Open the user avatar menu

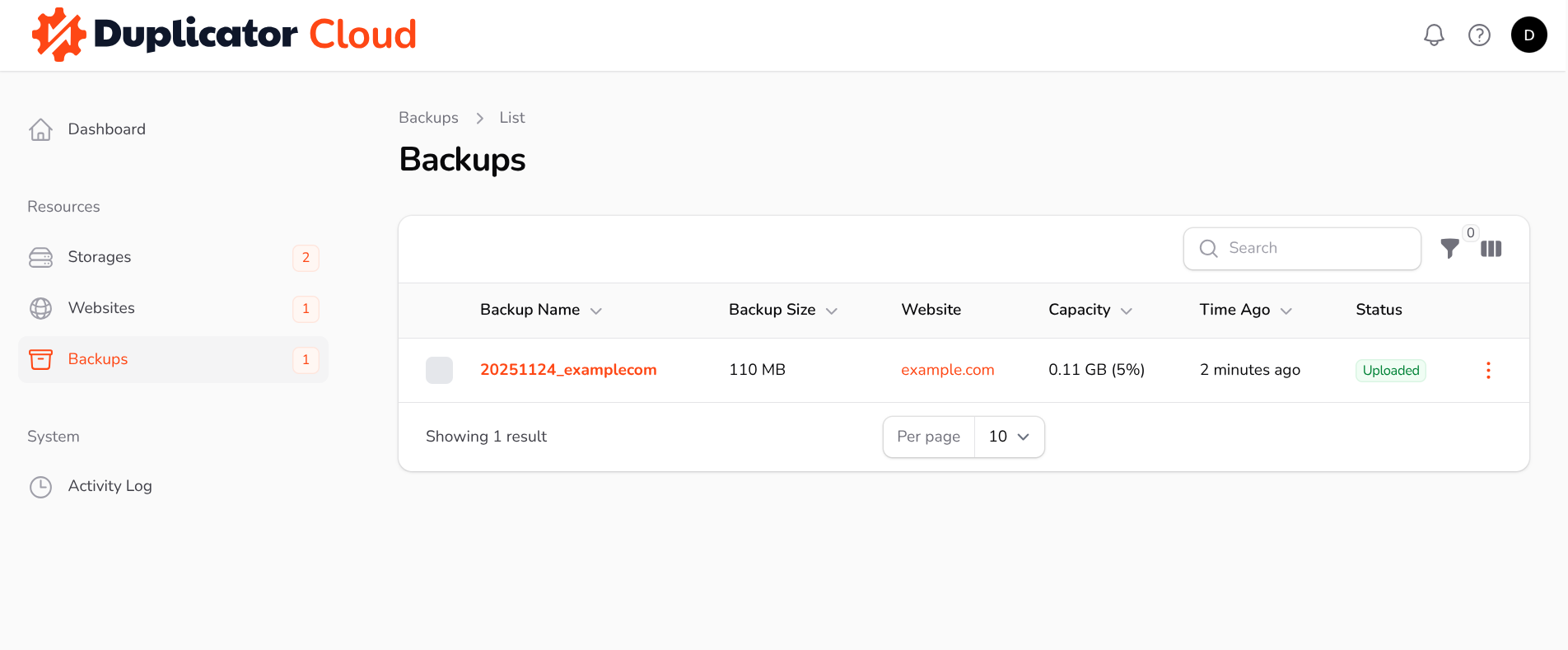[1528, 35]
